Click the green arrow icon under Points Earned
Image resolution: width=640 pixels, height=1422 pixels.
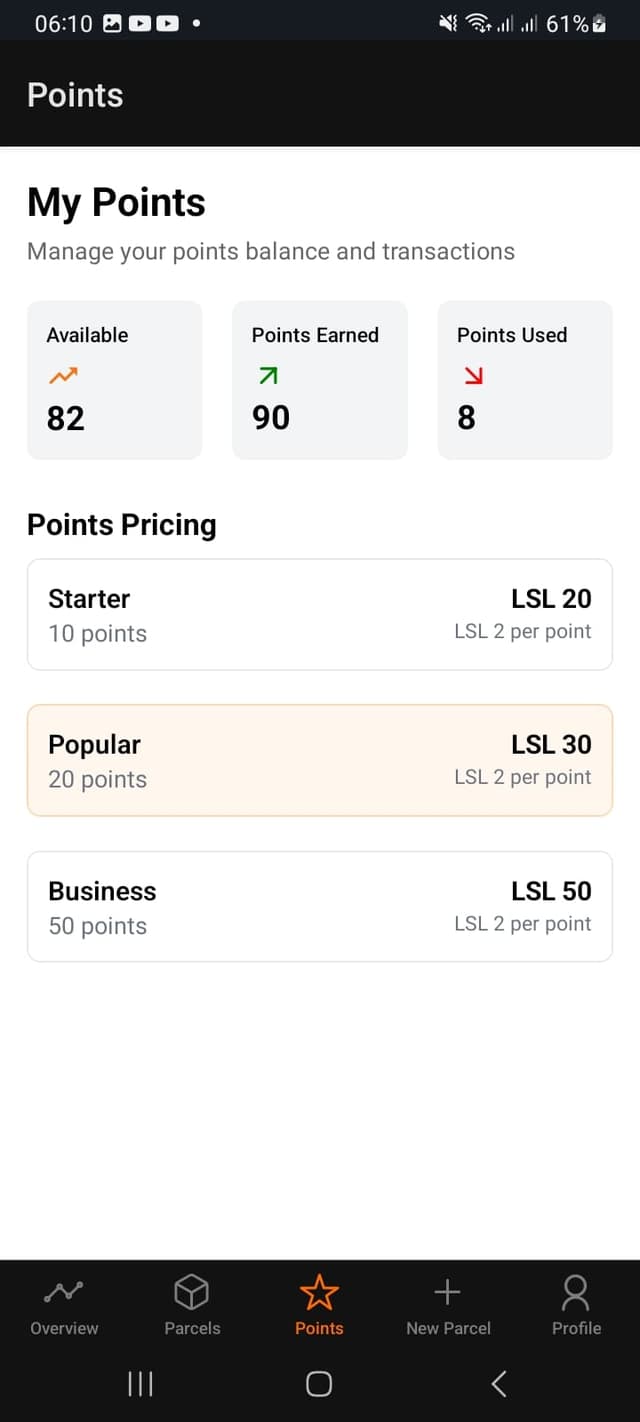[x=267, y=375]
